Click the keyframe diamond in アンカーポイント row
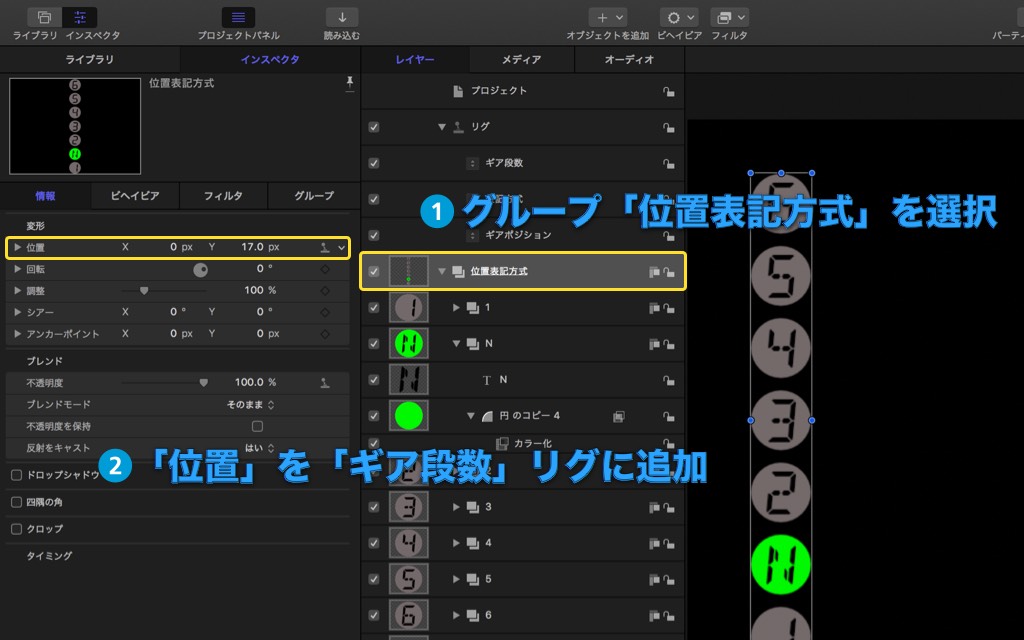Image resolution: width=1024 pixels, height=640 pixels. [325, 334]
